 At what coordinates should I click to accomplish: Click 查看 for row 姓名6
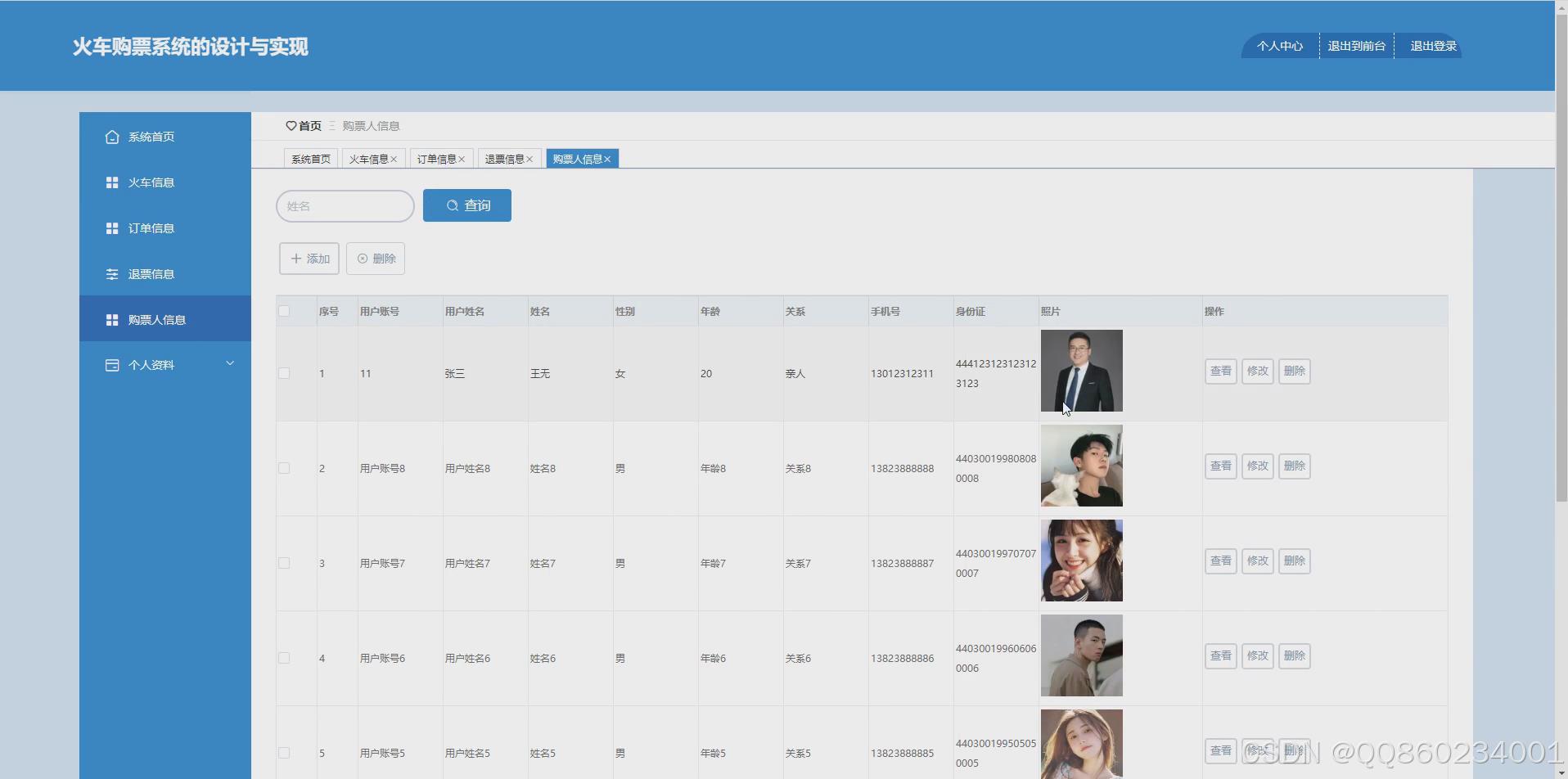coord(1221,656)
